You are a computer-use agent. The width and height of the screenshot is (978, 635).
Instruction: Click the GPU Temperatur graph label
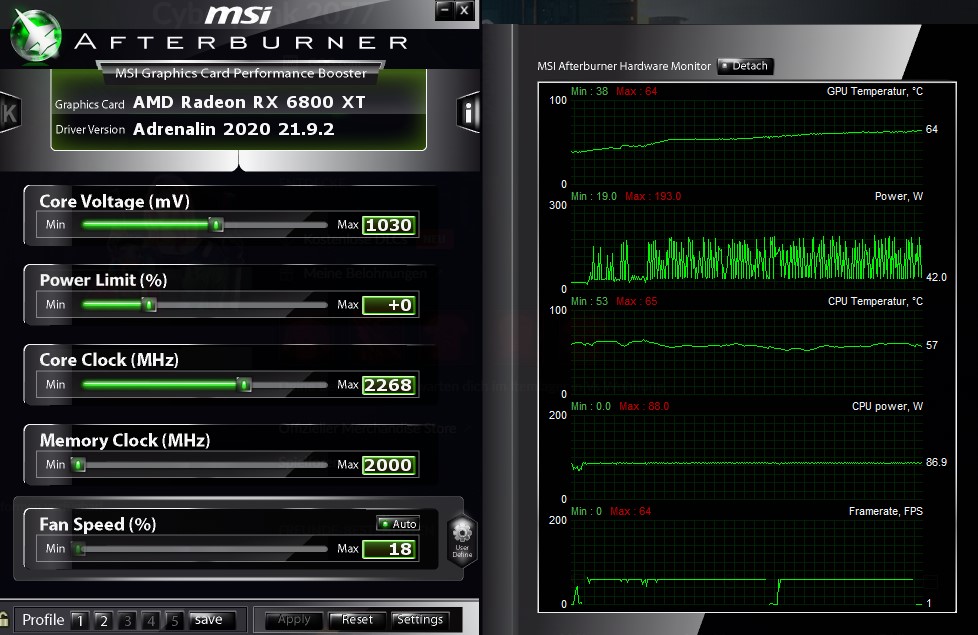(874, 91)
